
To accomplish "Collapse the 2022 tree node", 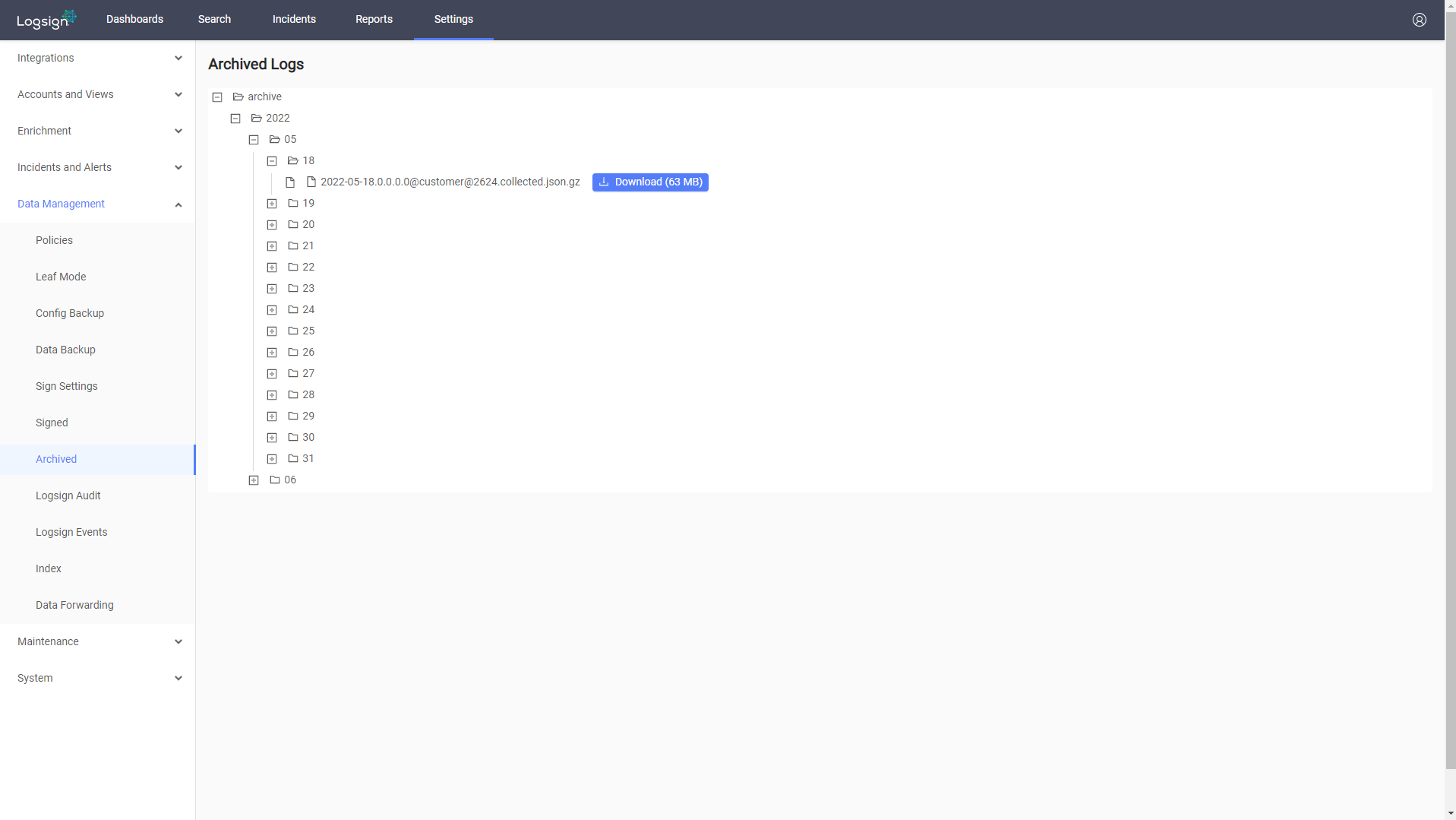I will pos(235,118).
